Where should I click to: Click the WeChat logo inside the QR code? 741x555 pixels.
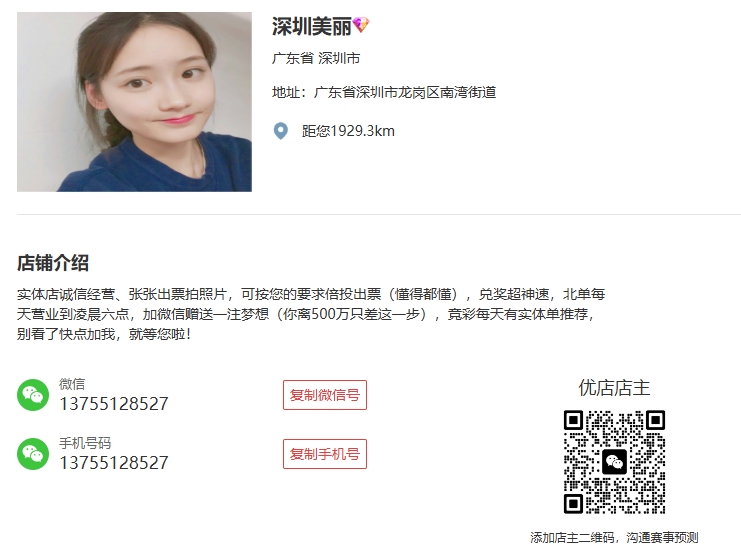click(614, 462)
